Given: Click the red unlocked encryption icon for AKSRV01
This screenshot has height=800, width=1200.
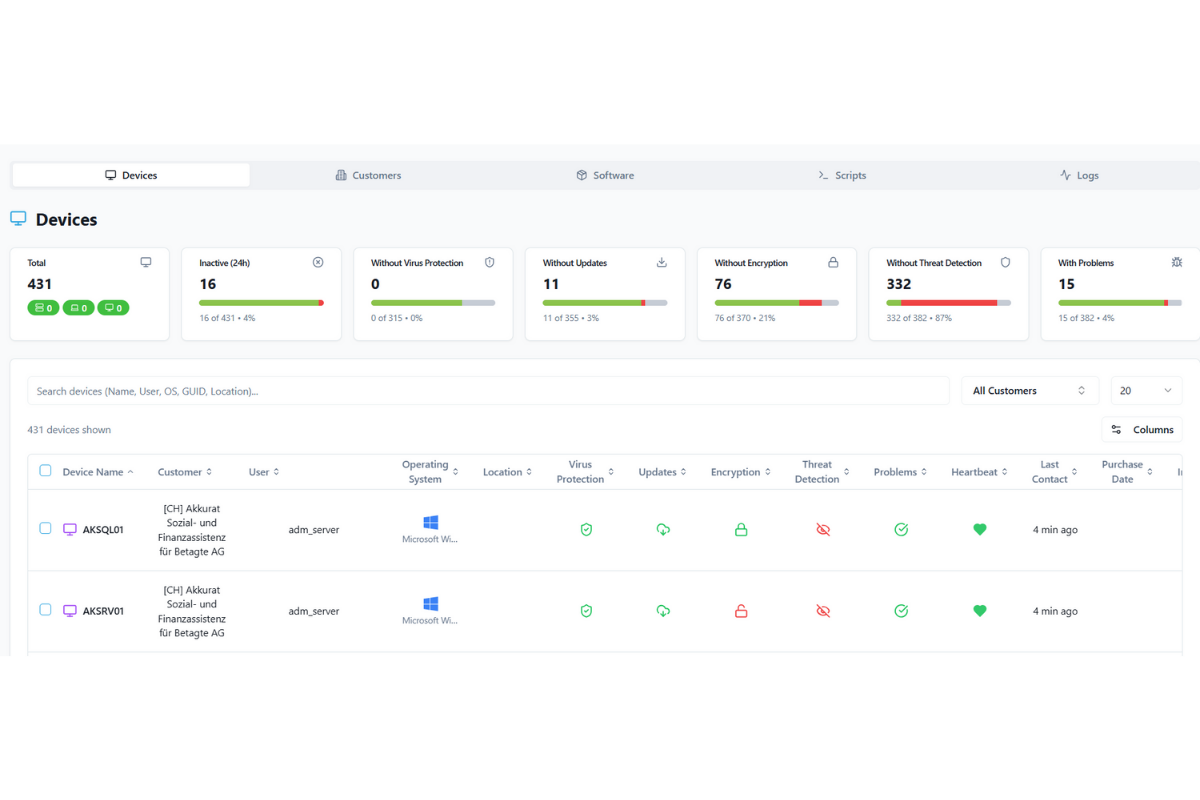Looking at the screenshot, I should (x=741, y=611).
